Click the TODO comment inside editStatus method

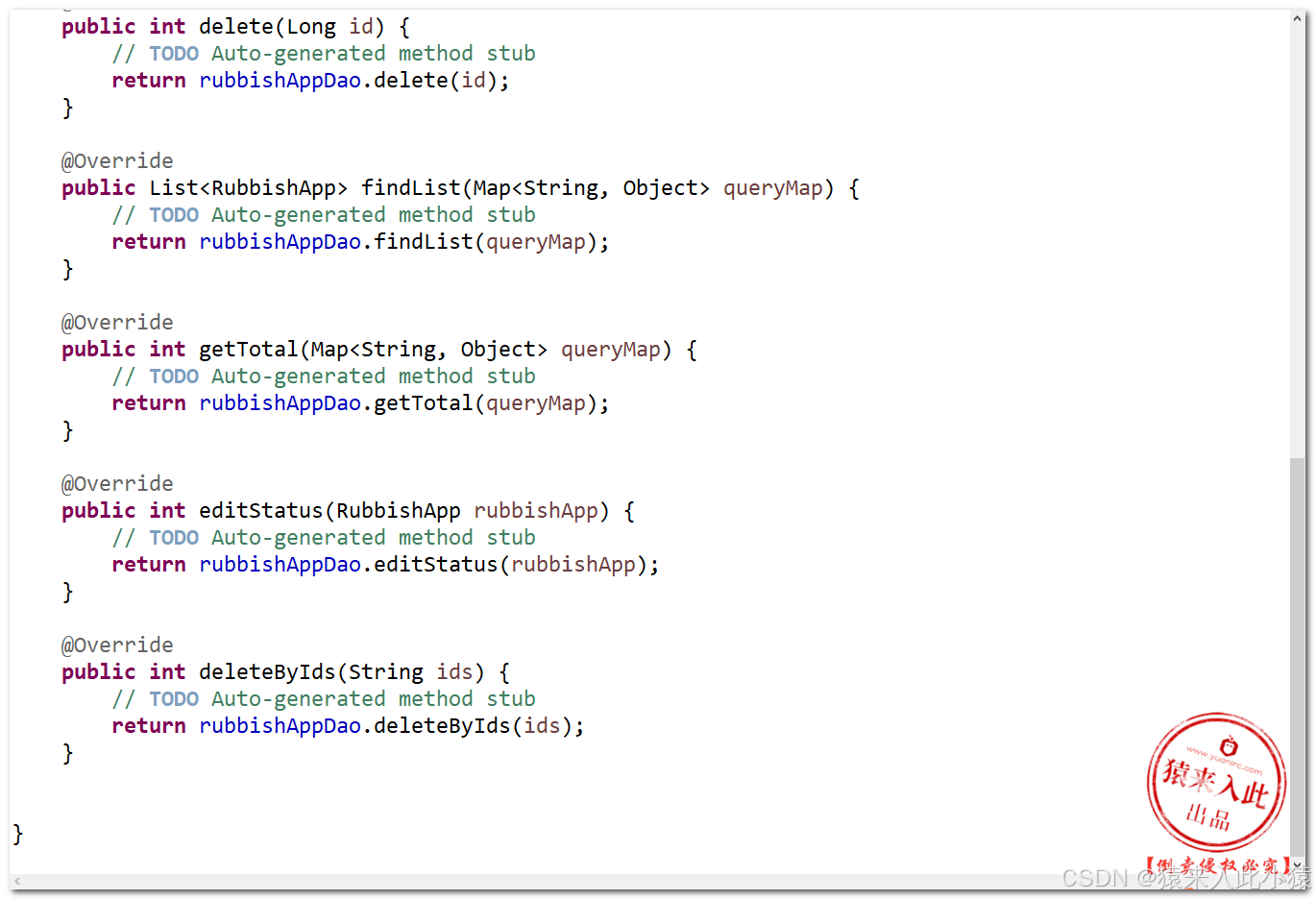[324, 538]
